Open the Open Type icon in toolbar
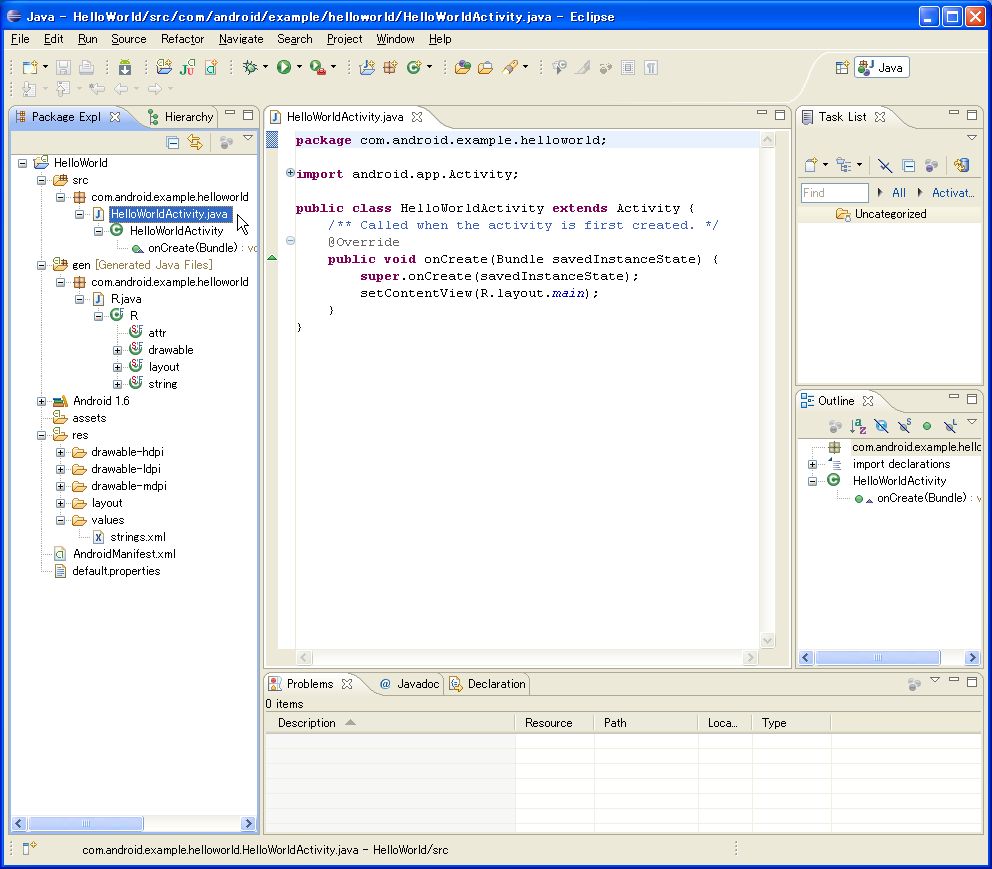The width and height of the screenshot is (992, 869). point(462,67)
